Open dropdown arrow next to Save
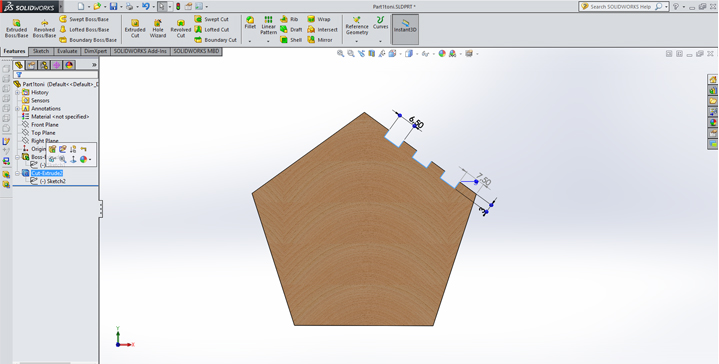The width and height of the screenshot is (719, 364). (x=121, y=7)
